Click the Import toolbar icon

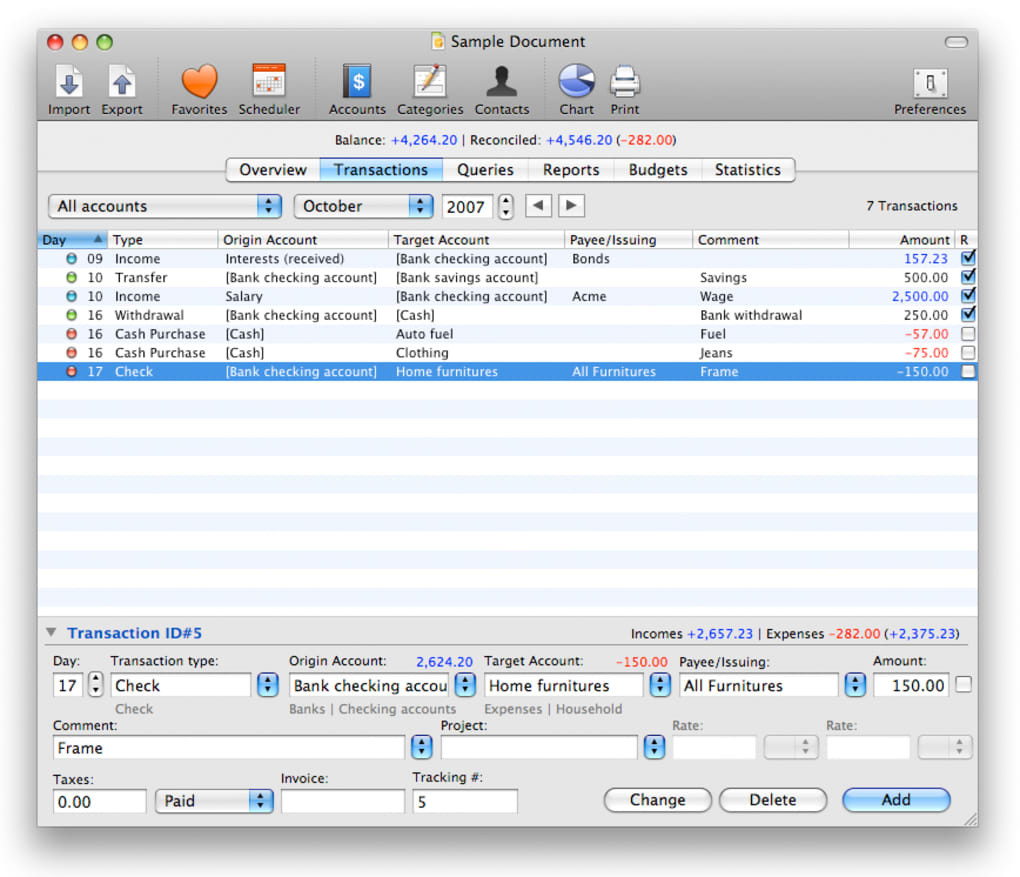pyautogui.click(x=69, y=82)
